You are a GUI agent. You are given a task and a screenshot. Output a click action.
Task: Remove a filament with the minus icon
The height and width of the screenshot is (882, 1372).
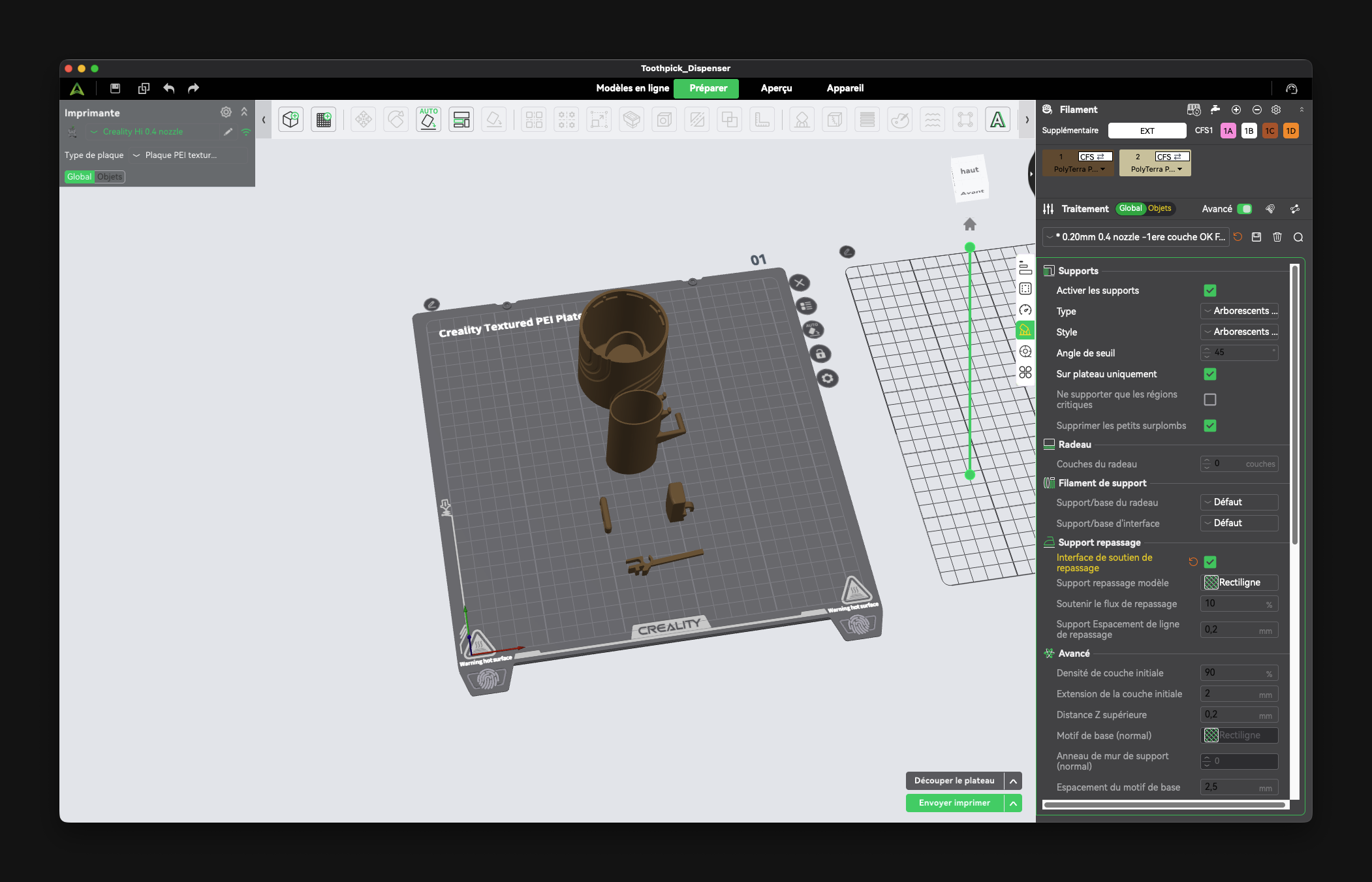1257,110
